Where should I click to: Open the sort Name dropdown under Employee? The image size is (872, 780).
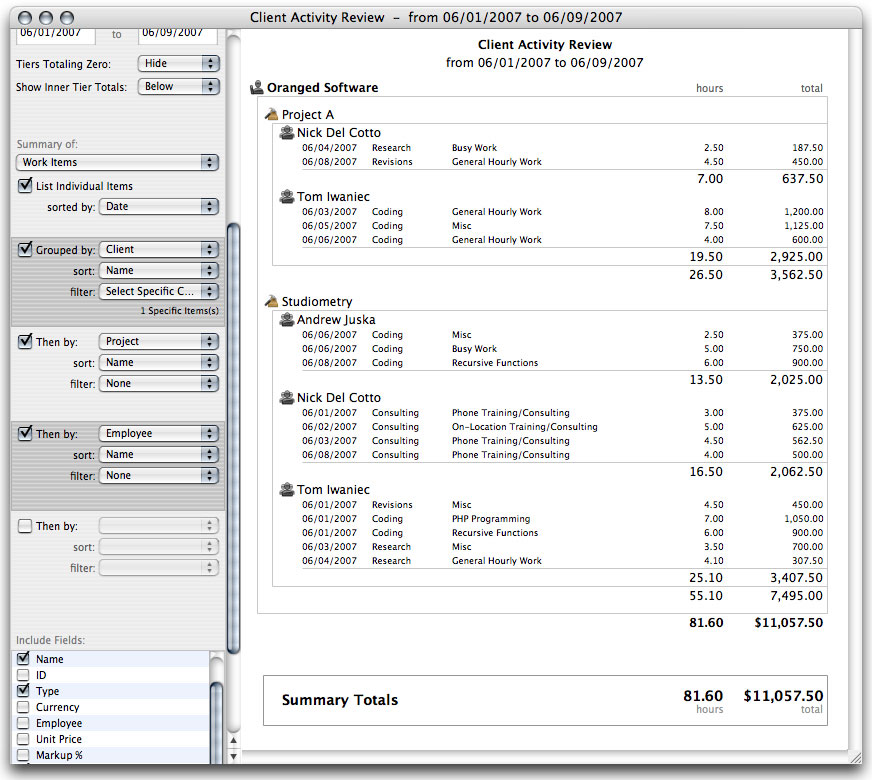159,454
